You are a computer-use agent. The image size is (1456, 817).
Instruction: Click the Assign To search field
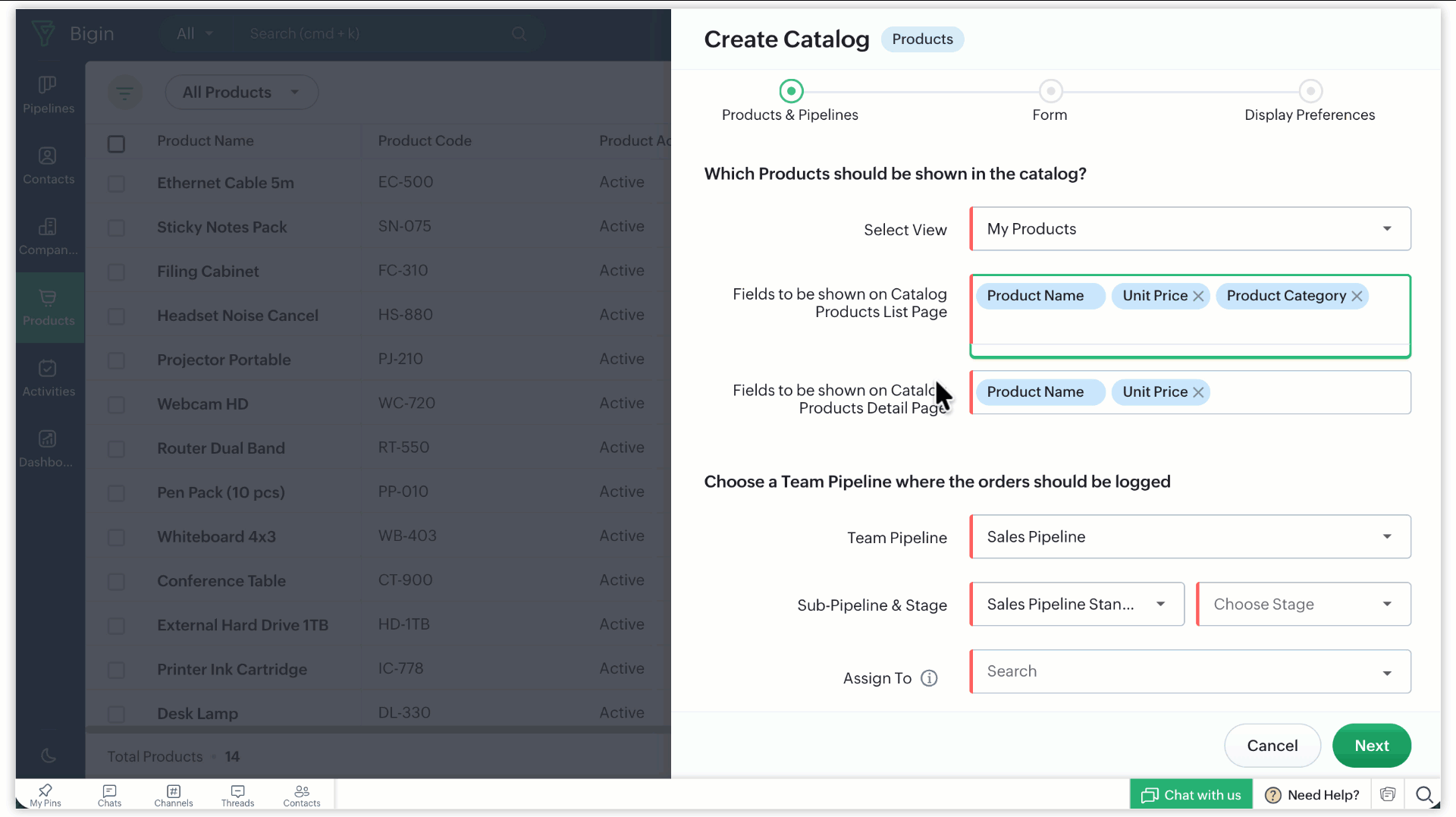click(x=1179, y=671)
